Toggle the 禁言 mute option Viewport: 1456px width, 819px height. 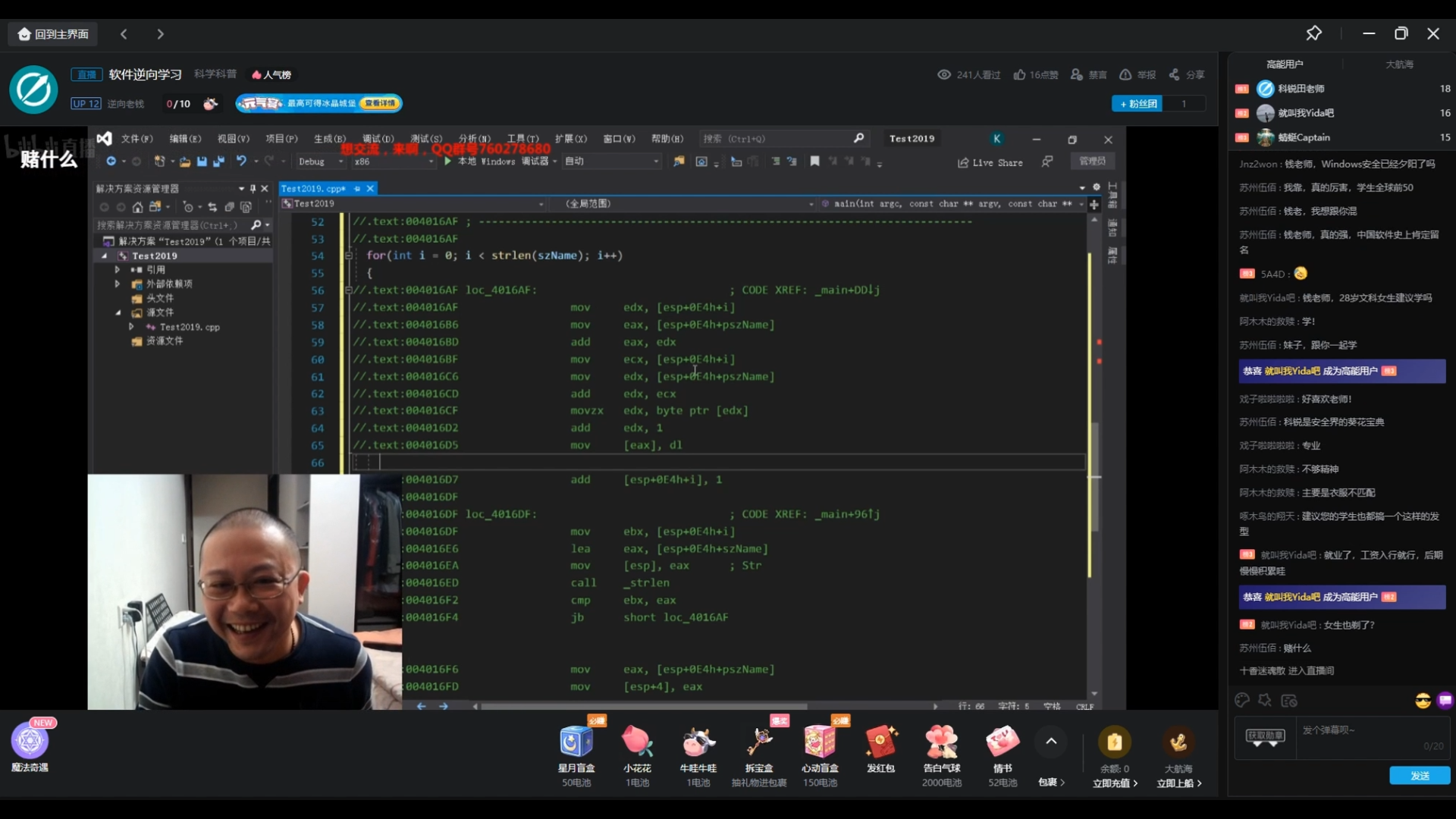click(x=1089, y=74)
